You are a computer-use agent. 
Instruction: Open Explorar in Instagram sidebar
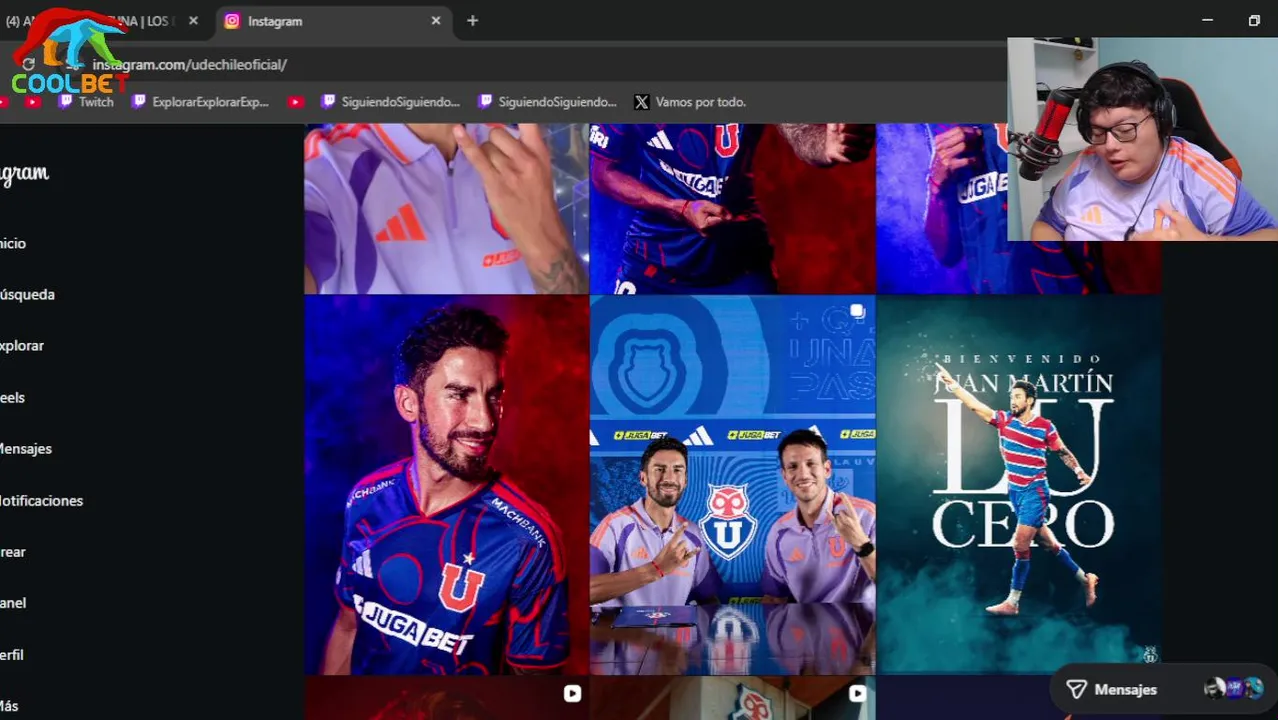click(22, 345)
